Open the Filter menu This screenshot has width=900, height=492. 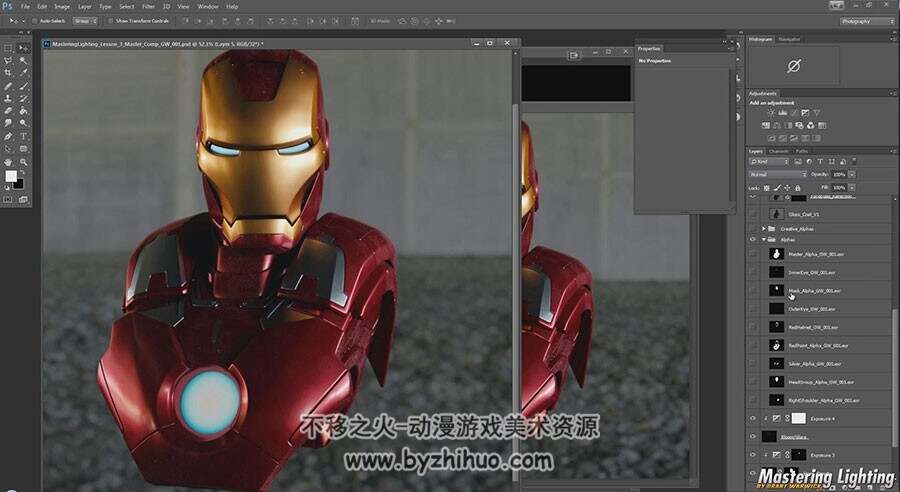tap(148, 6)
